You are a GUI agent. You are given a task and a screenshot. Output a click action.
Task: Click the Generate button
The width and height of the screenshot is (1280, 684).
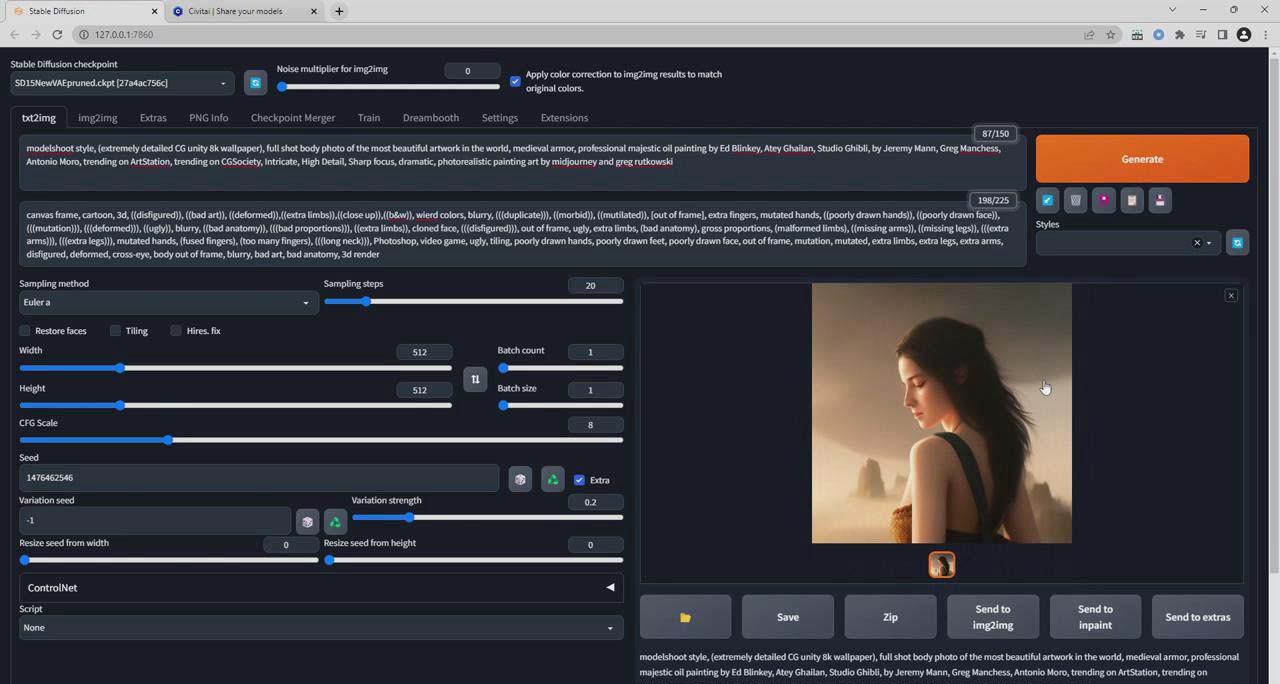click(x=1142, y=159)
